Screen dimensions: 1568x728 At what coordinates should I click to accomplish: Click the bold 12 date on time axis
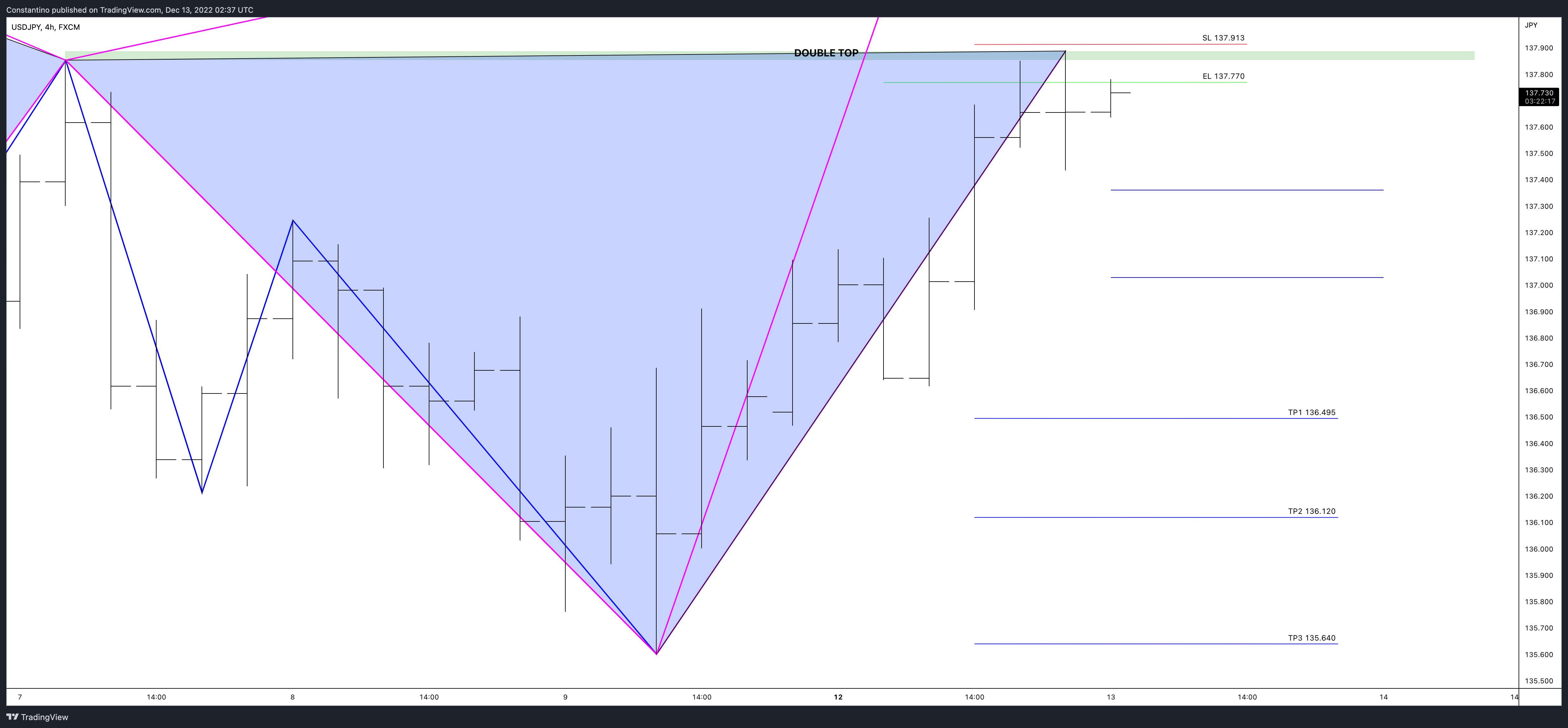click(x=838, y=697)
